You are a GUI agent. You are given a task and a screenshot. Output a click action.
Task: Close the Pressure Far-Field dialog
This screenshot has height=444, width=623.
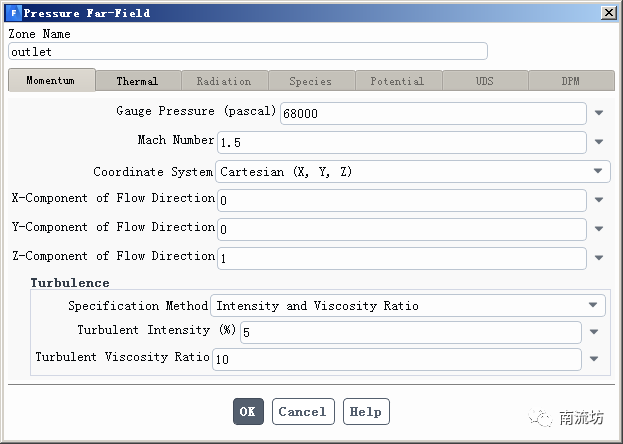coord(608,13)
